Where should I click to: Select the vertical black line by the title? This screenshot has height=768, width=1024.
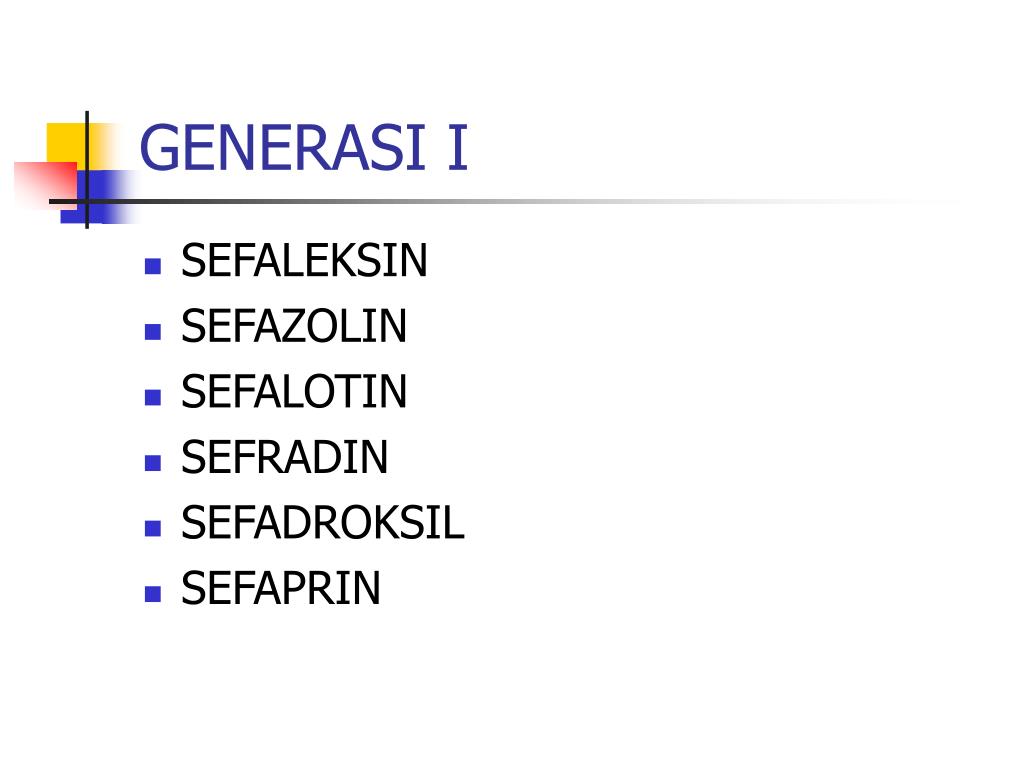point(87,170)
